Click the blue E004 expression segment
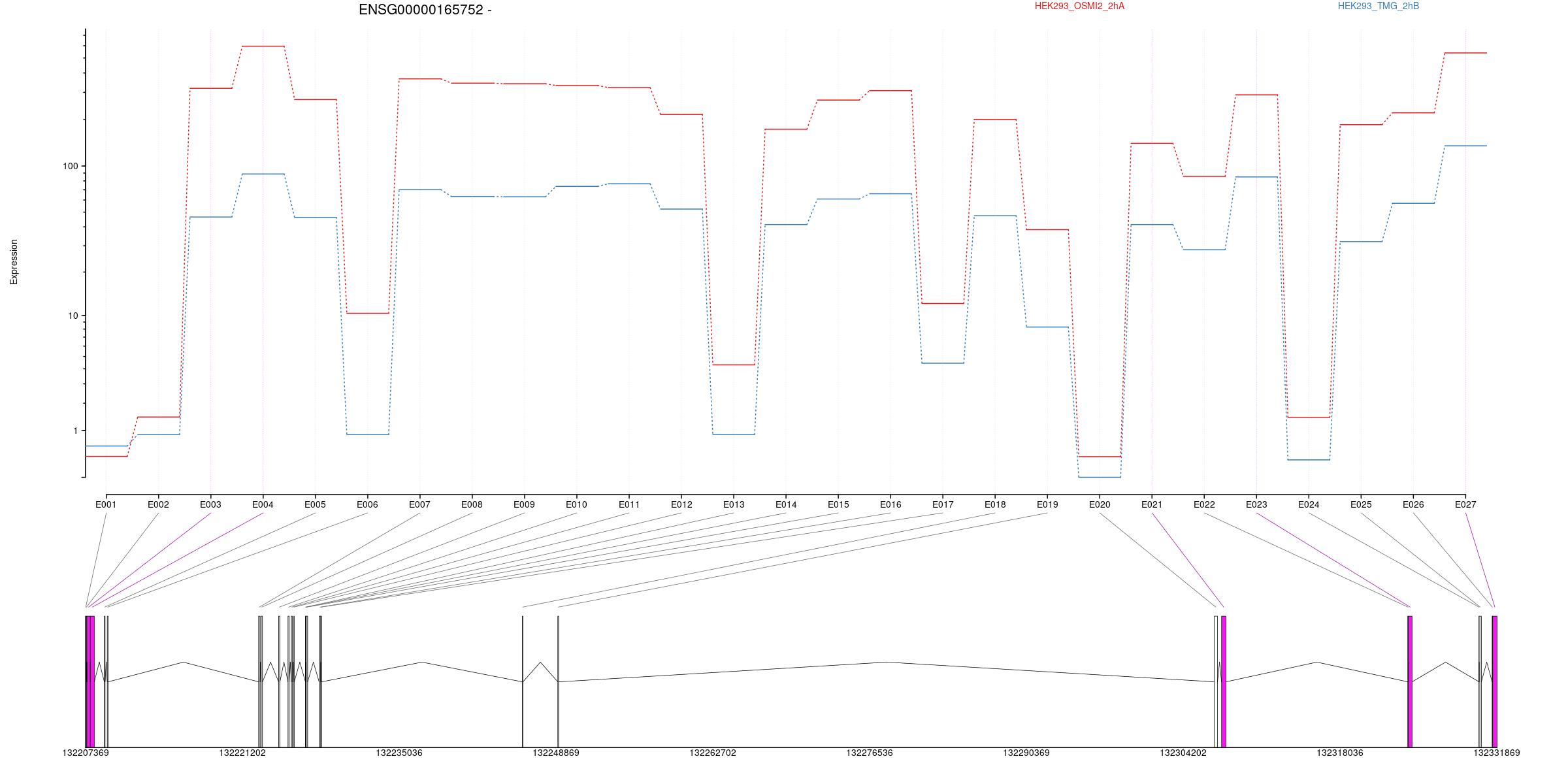This screenshot has height=784, width=1568. coord(263,174)
